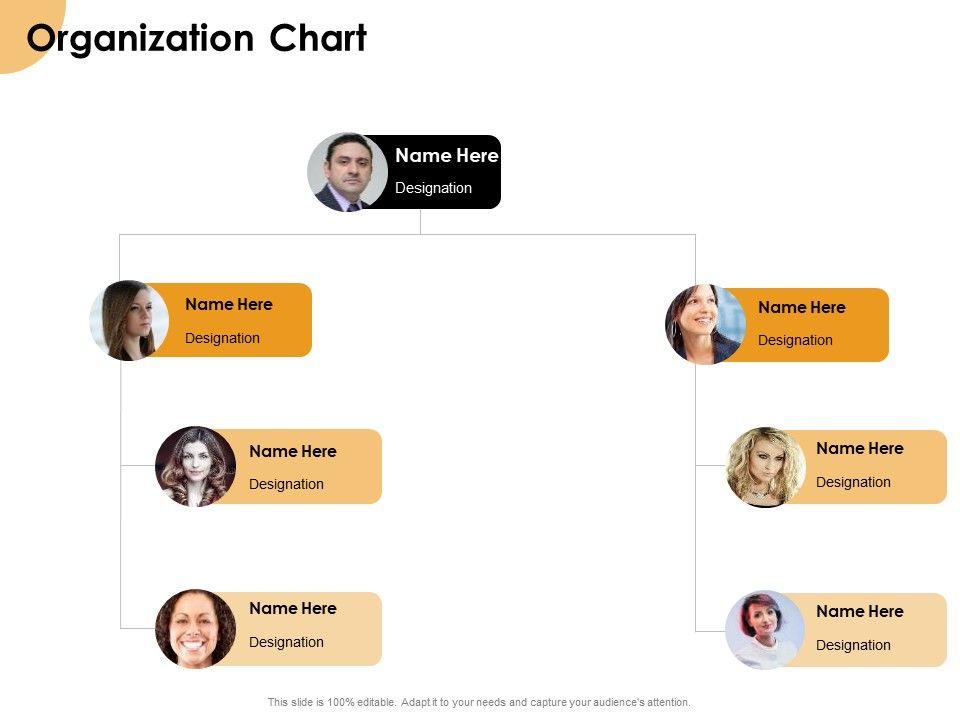Click photo of woman with short pink hair
960x720 pixels.
point(765,629)
